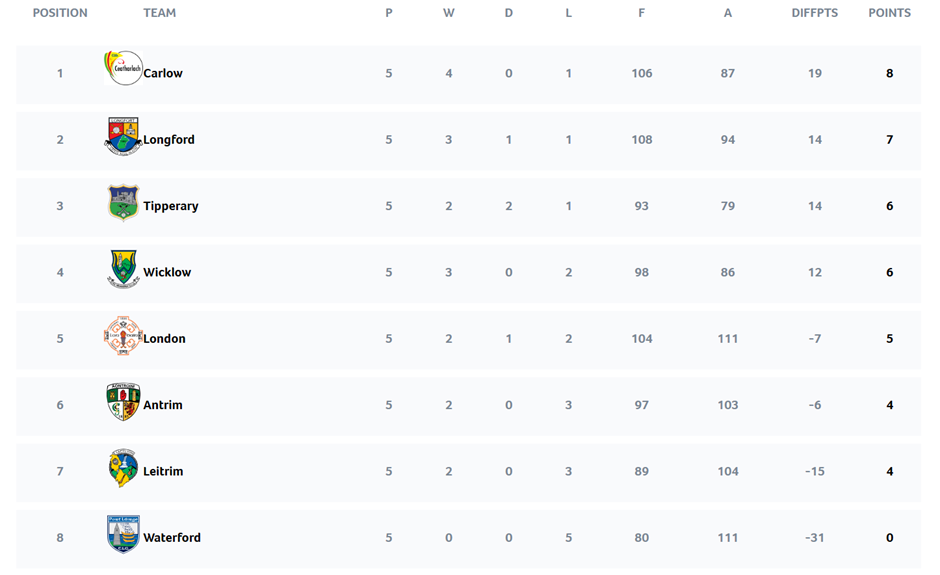Open the Waterford team name link
940x575 pixels.
pyautogui.click(x=172, y=538)
